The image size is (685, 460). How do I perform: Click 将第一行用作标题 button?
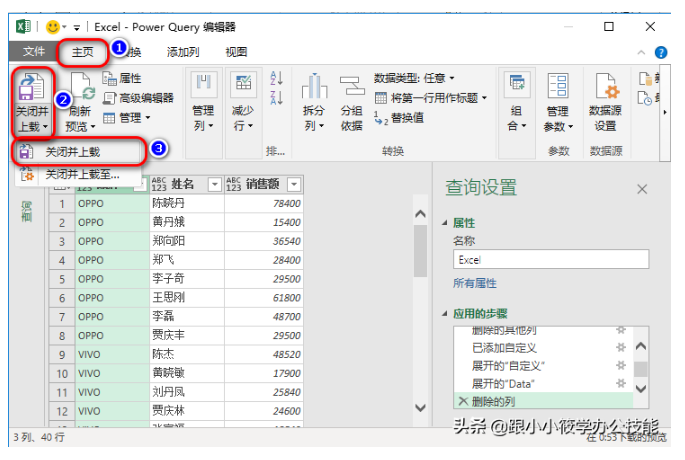[430, 98]
